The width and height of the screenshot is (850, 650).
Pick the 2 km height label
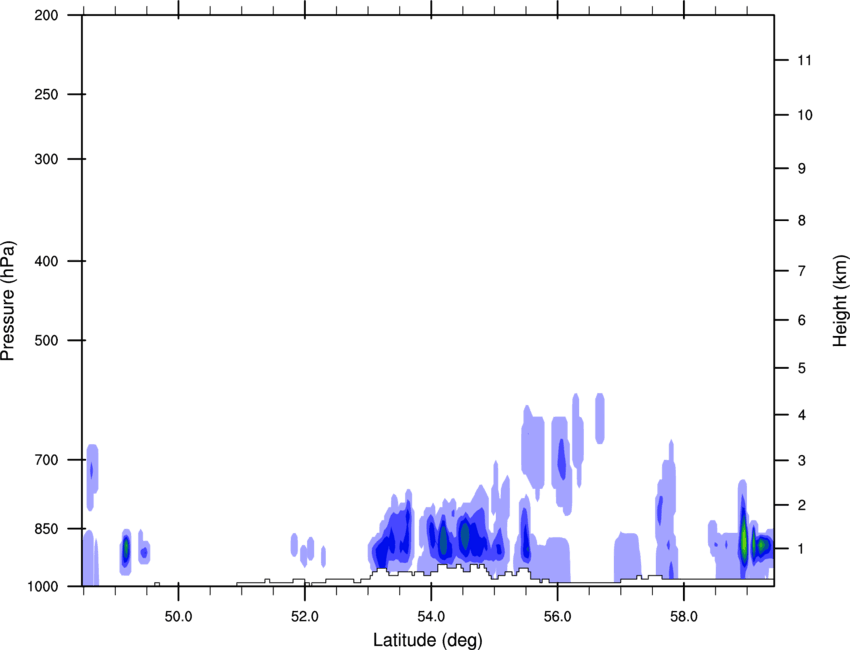point(802,505)
